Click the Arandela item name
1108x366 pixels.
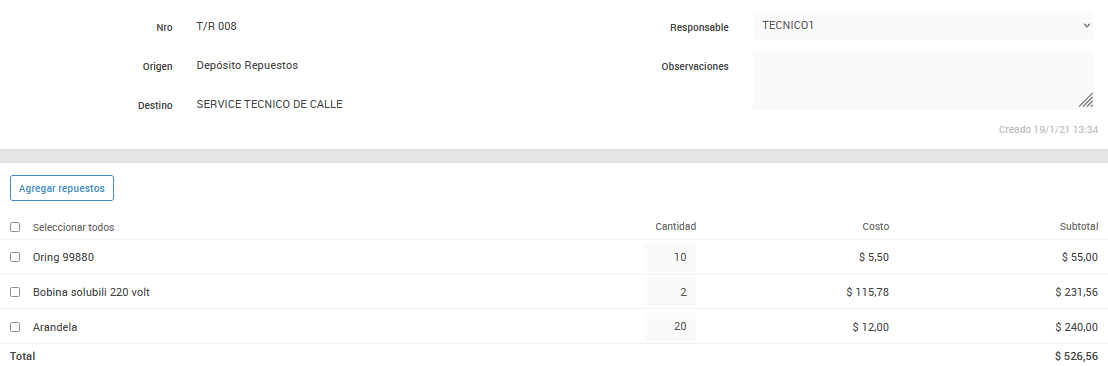(x=55, y=327)
